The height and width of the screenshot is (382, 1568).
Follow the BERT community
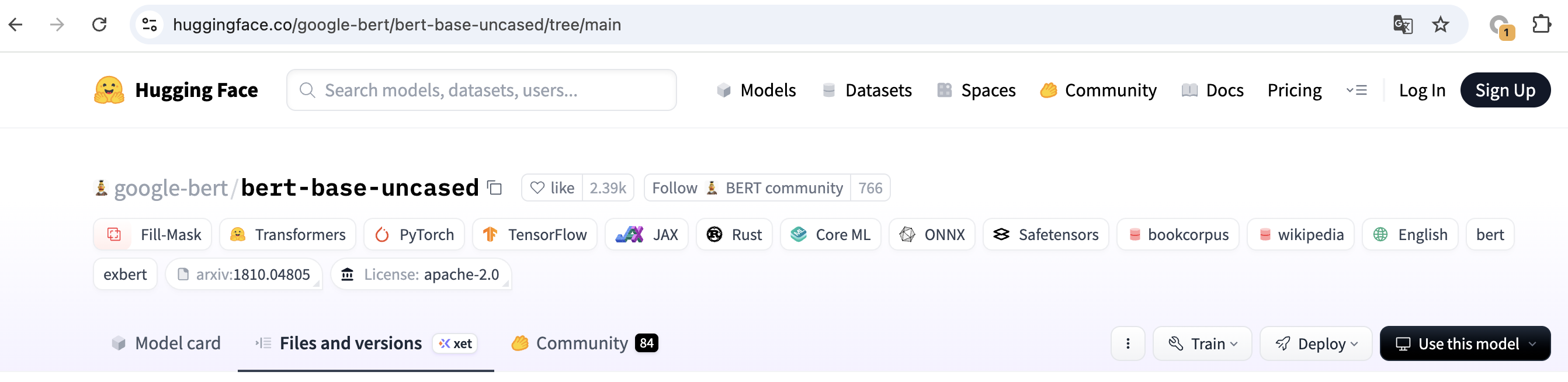[x=747, y=188]
